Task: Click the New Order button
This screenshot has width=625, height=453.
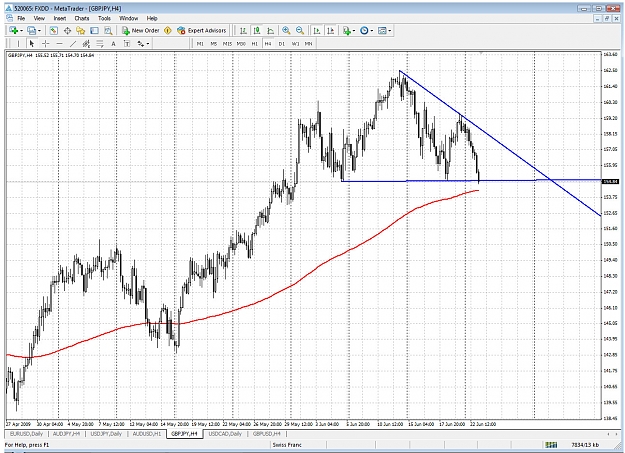Action: [x=141, y=30]
